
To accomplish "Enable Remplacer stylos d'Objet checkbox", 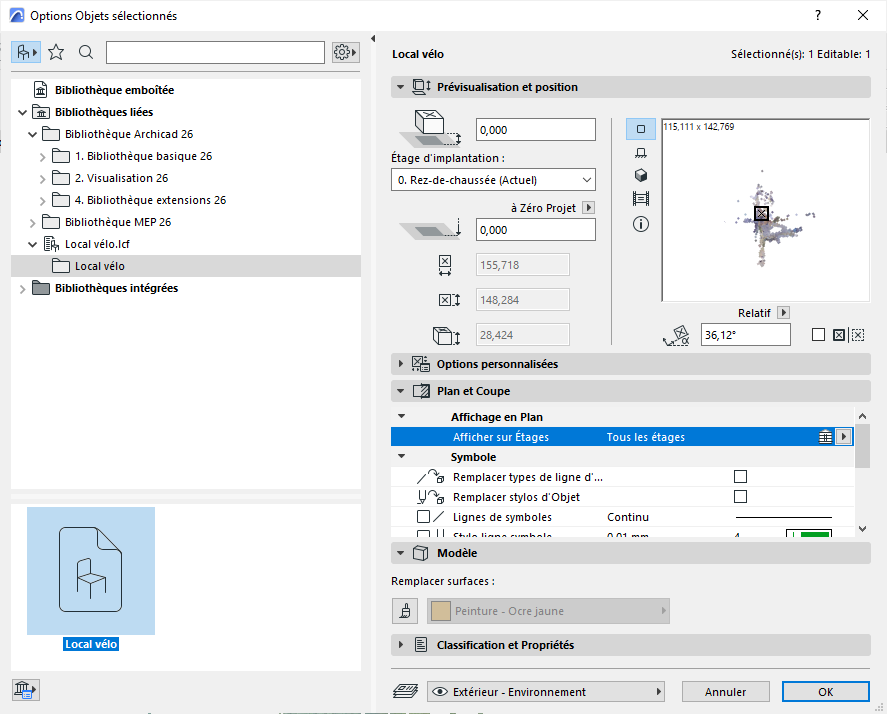I will click(741, 497).
